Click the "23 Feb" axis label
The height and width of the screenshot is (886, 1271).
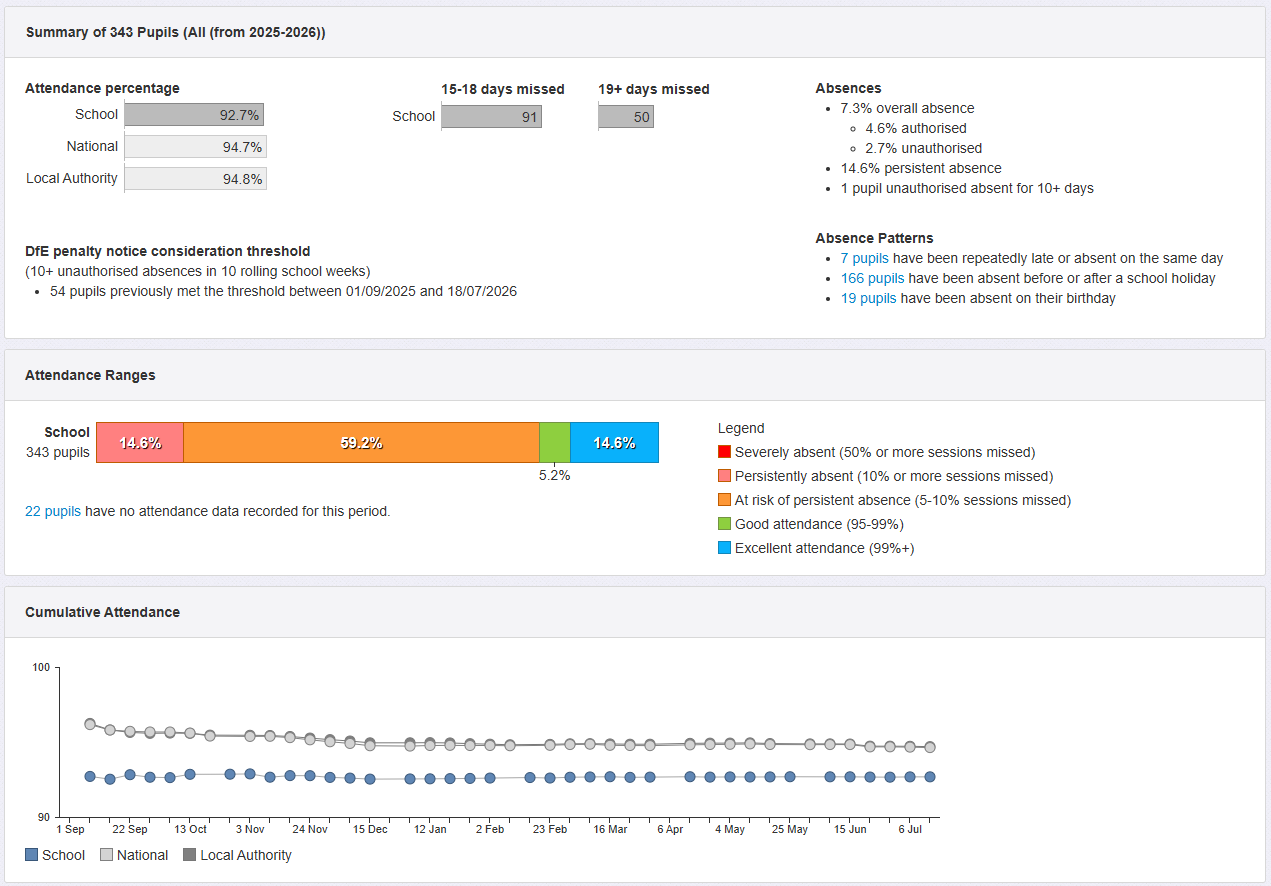pos(550,829)
